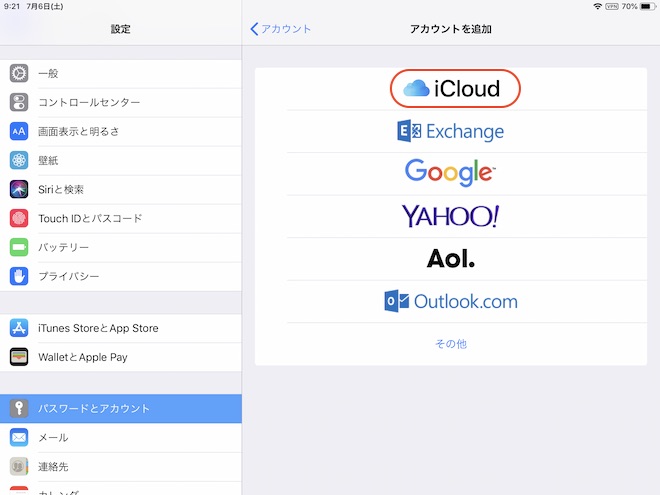Image resolution: width=660 pixels, height=495 pixels.
Task: Tap the 9:21 clock in status bar
Action: [x=12, y=6]
